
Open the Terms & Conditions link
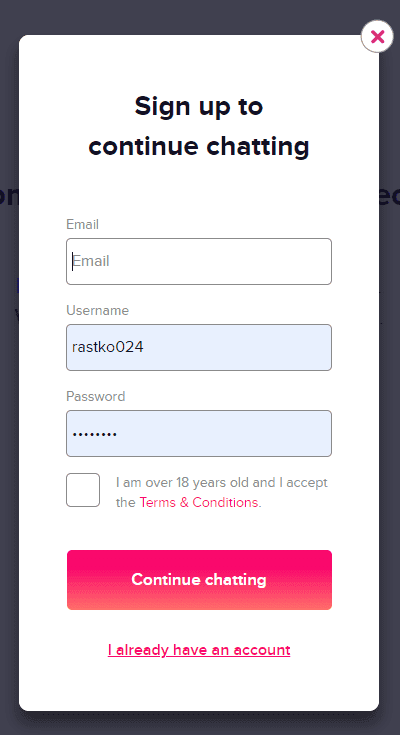(199, 502)
